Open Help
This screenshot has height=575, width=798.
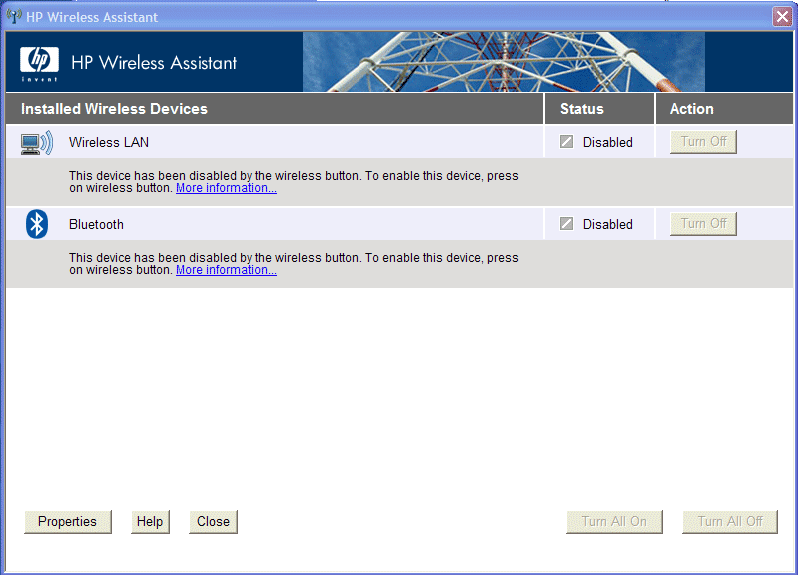150,522
